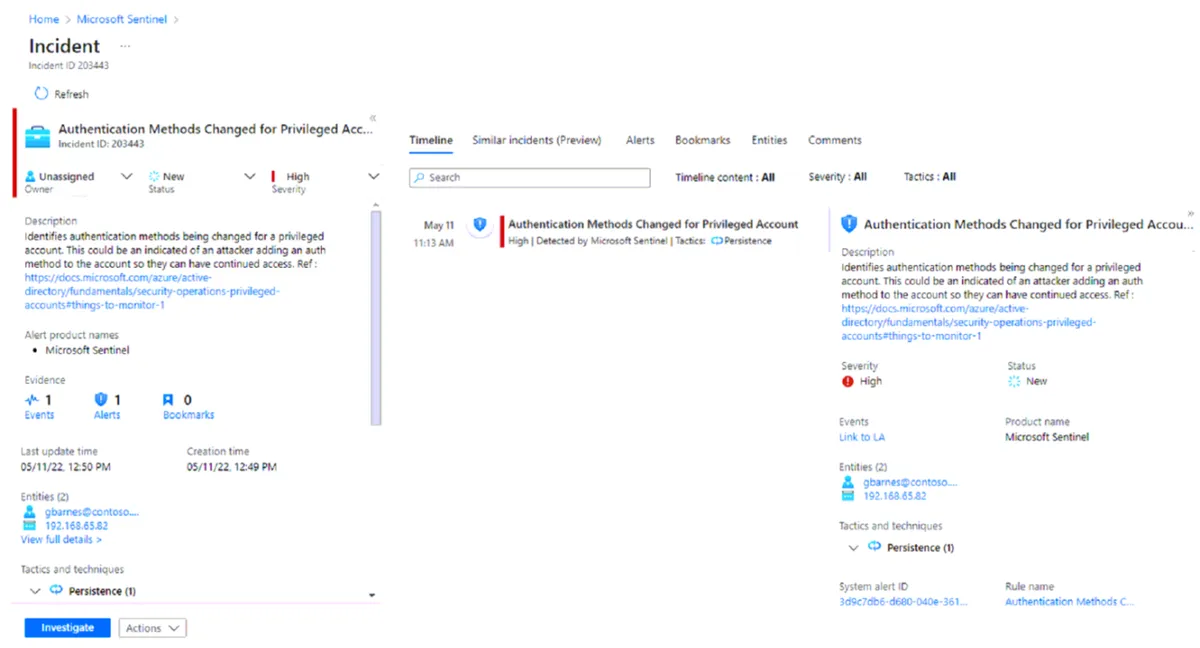
Task: Open the Alerts tab
Action: (x=640, y=140)
